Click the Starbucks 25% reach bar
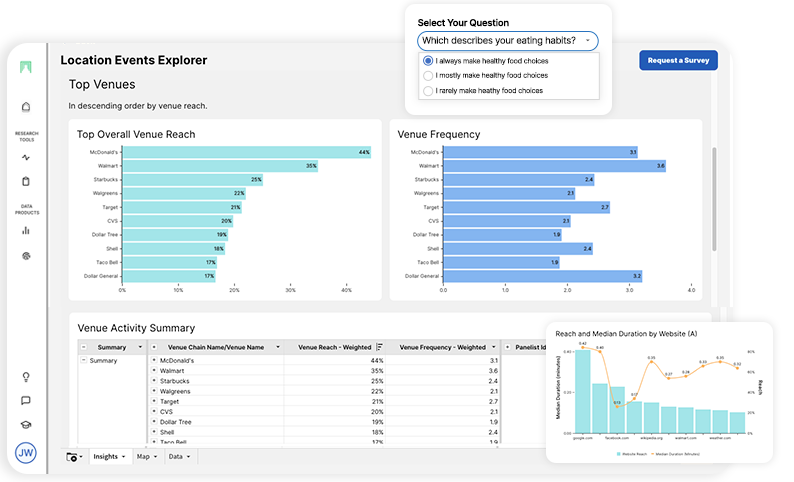 click(193, 179)
